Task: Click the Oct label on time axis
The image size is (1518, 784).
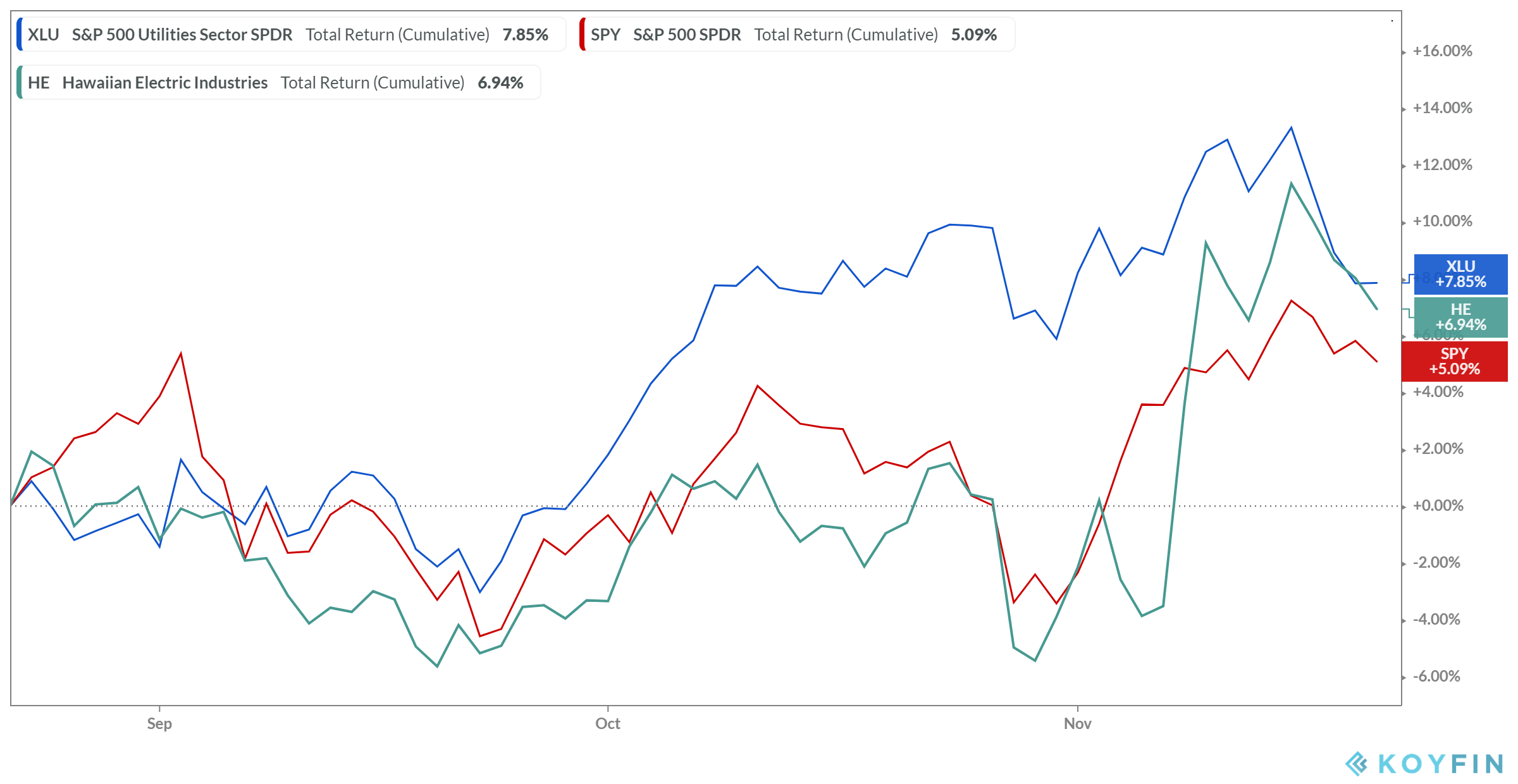Action: point(608,723)
